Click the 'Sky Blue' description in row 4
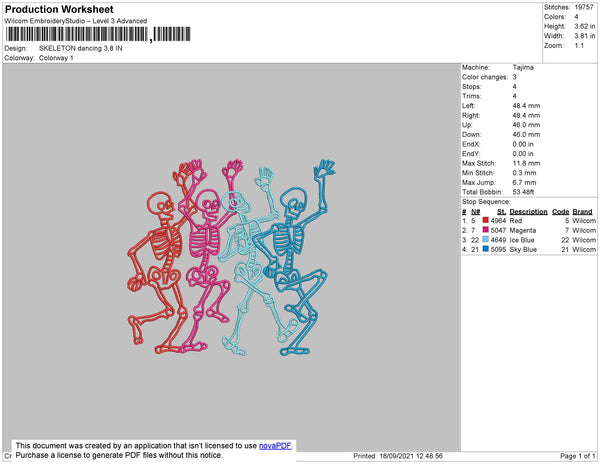Viewport: 600px width, 464px height. [x=523, y=249]
